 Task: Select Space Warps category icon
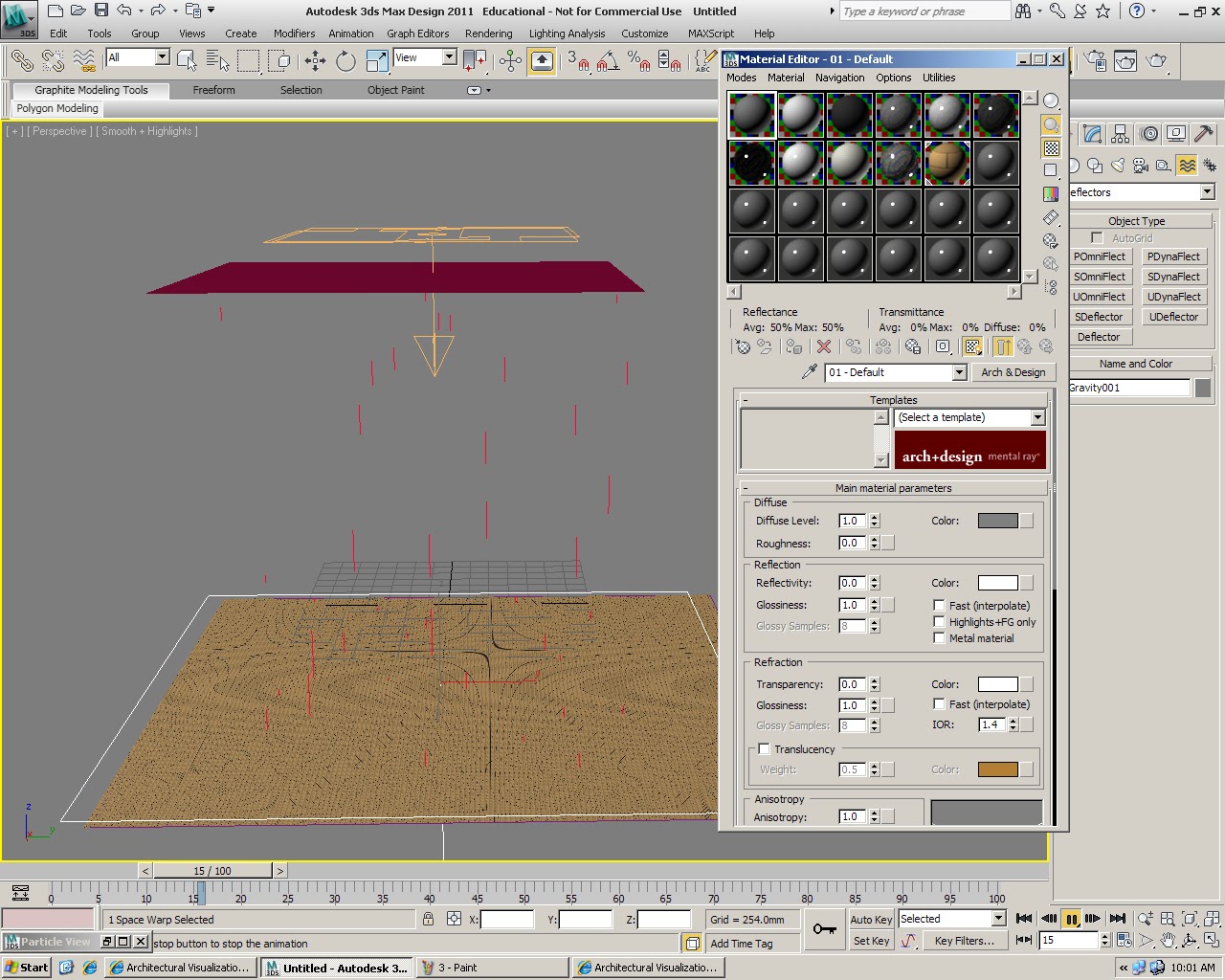tap(1188, 165)
